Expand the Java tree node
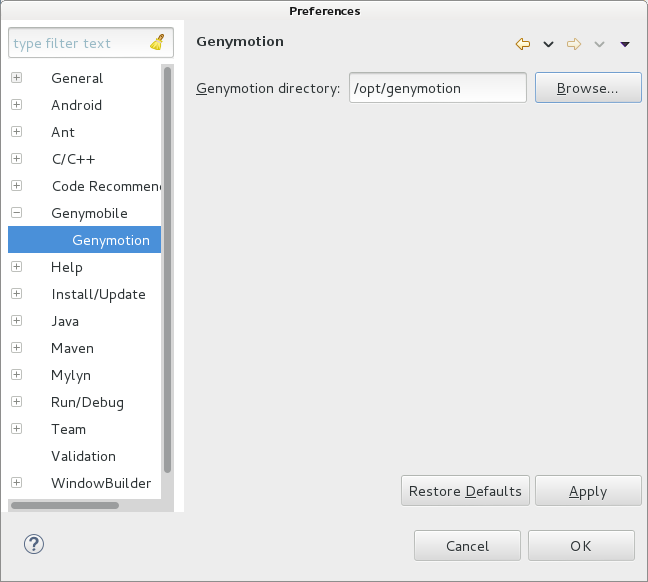Image resolution: width=648 pixels, height=582 pixels. pos(17,321)
